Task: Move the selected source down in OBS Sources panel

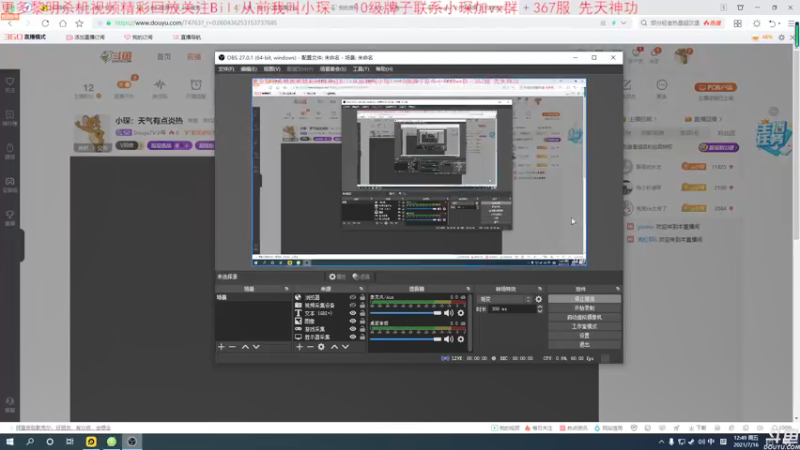Action: pos(345,347)
